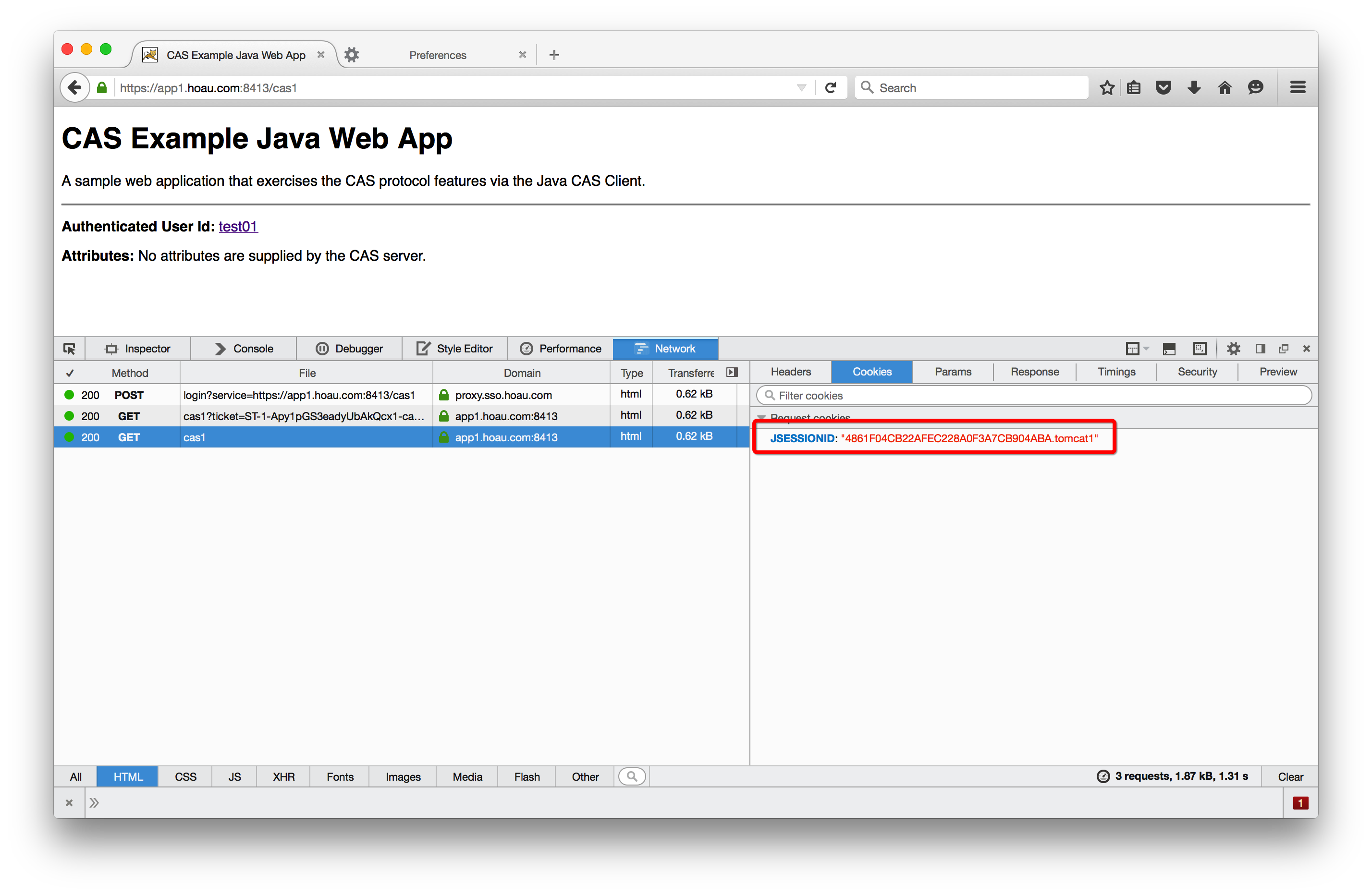Go back using the back arrow
Image resolution: width=1372 pixels, height=895 pixels.
pos(74,87)
